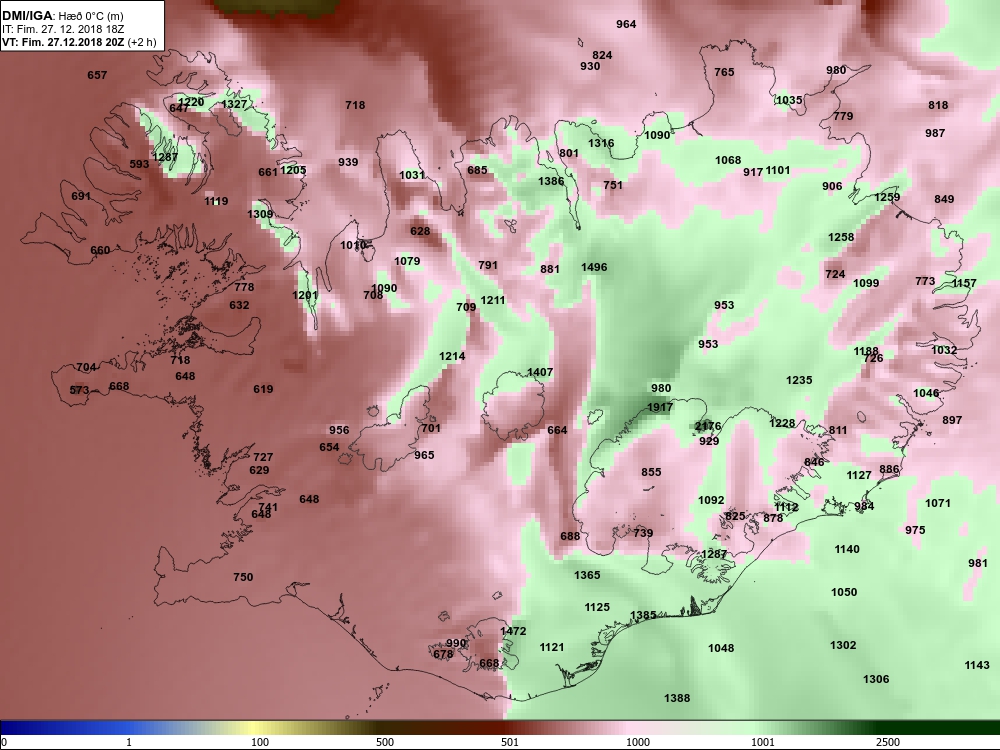Select the value 691

(x=81, y=196)
